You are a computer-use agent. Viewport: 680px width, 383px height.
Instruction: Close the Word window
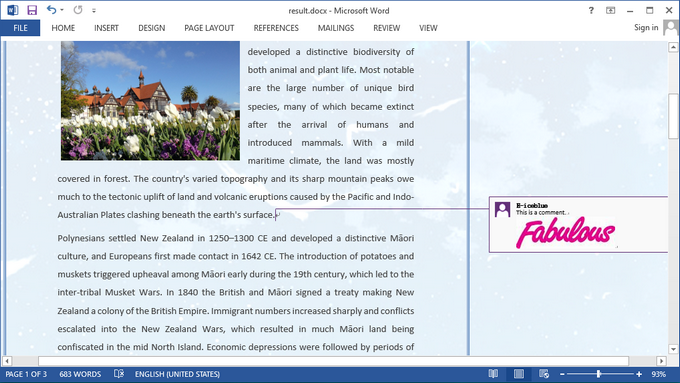coord(669,10)
